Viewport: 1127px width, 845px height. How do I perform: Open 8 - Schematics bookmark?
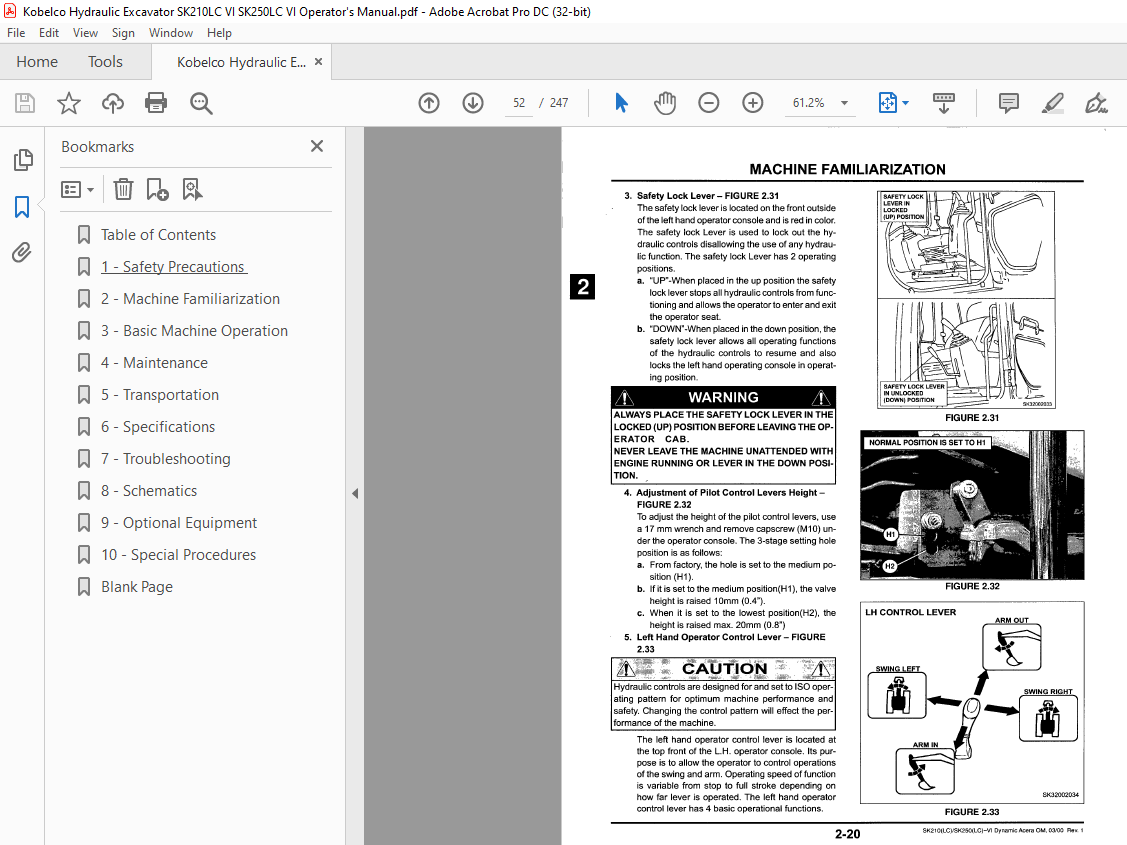coord(149,491)
